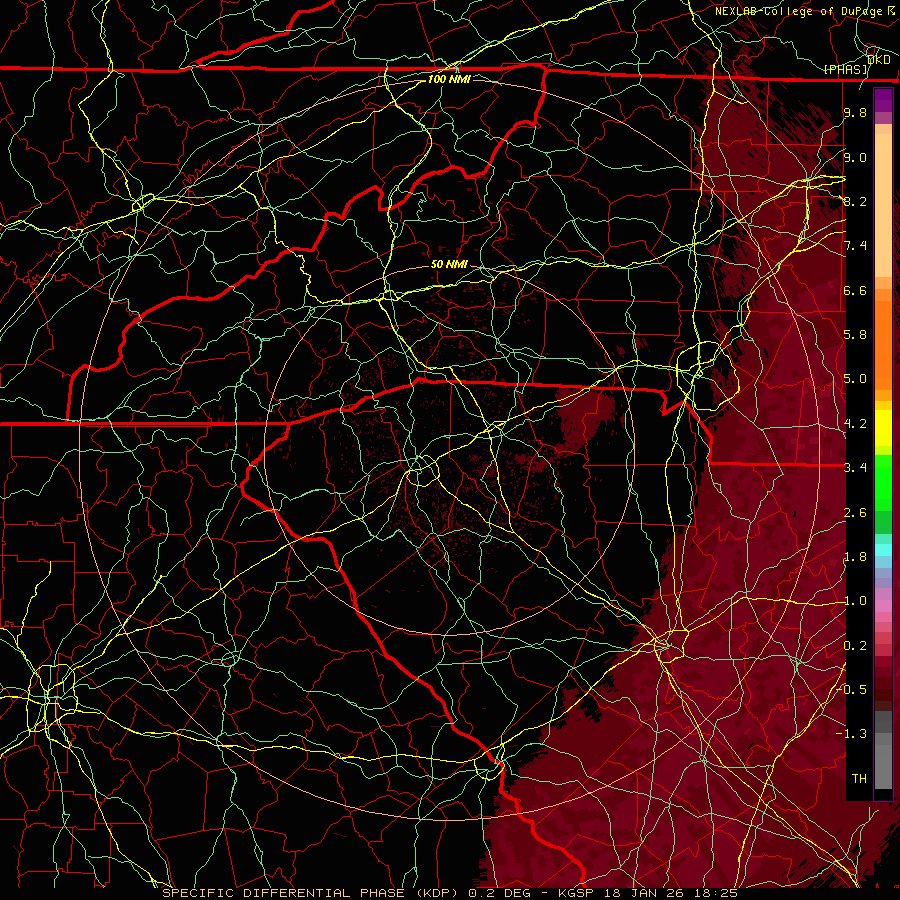
Task: Click the peach segment of the color bar
Action: point(883,205)
